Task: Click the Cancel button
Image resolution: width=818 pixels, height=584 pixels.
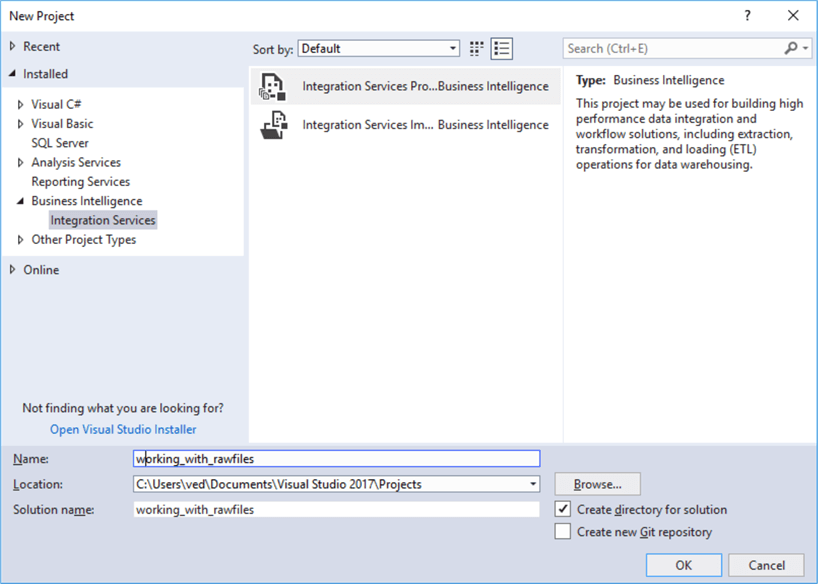Action: point(766,565)
